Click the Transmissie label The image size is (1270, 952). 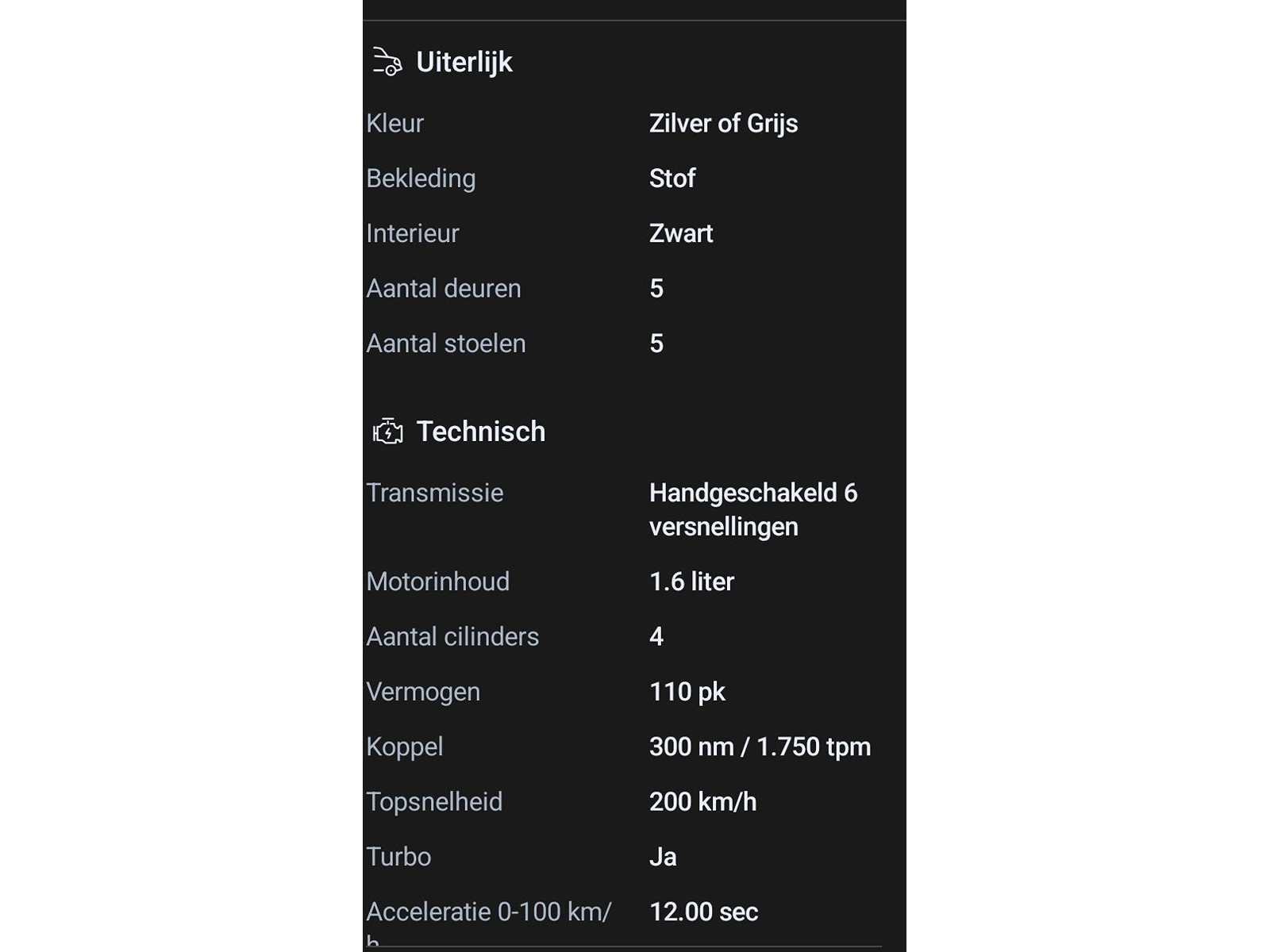(x=435, y=493)
